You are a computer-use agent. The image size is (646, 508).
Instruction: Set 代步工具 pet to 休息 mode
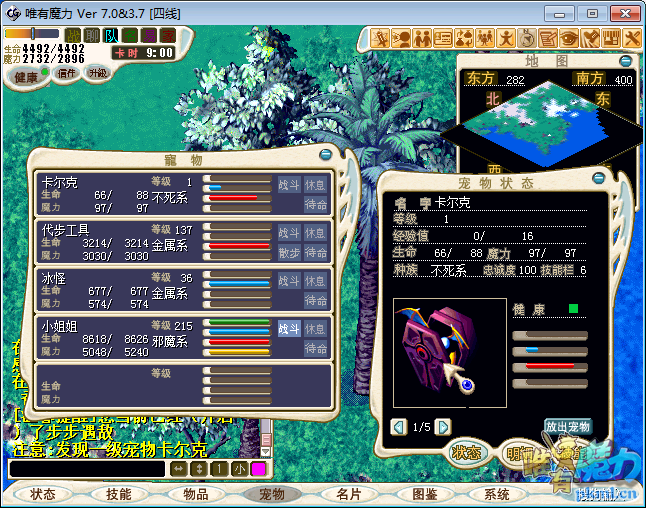point(316,233)
